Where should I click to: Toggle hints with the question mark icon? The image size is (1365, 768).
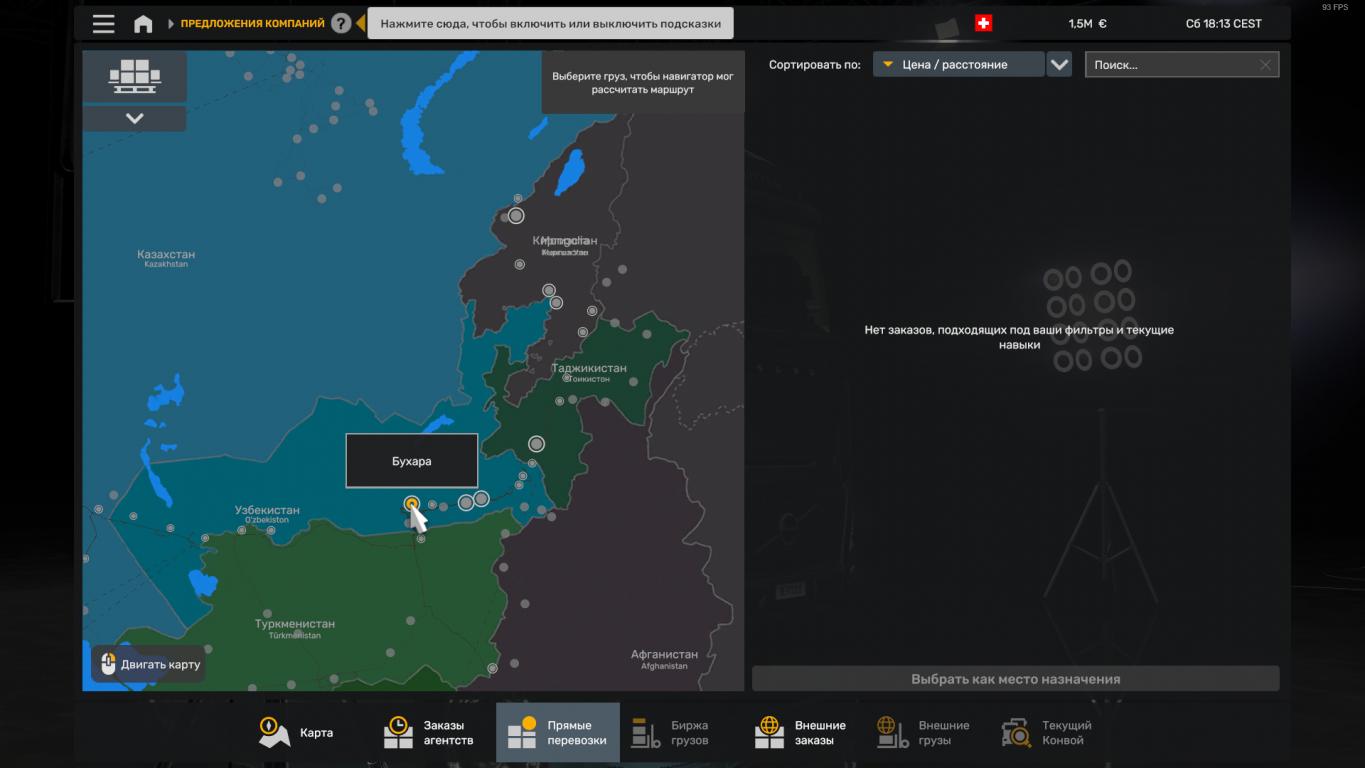[341, 24]
